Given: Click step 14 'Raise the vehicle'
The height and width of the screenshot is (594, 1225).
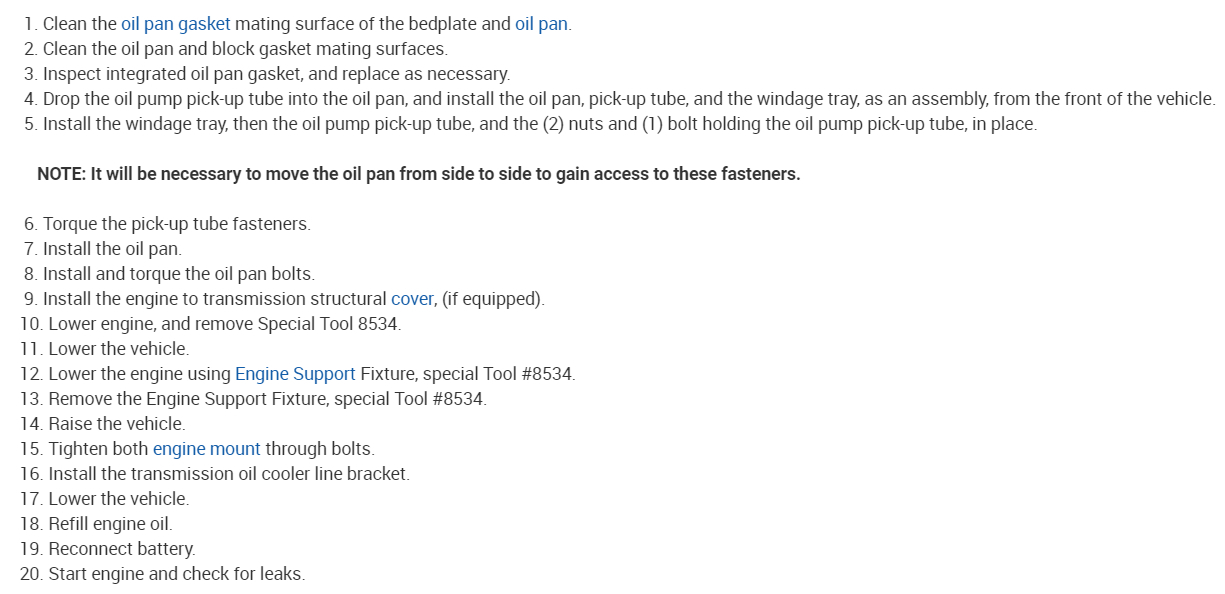Looking at the screenshot, I should 116,424.
